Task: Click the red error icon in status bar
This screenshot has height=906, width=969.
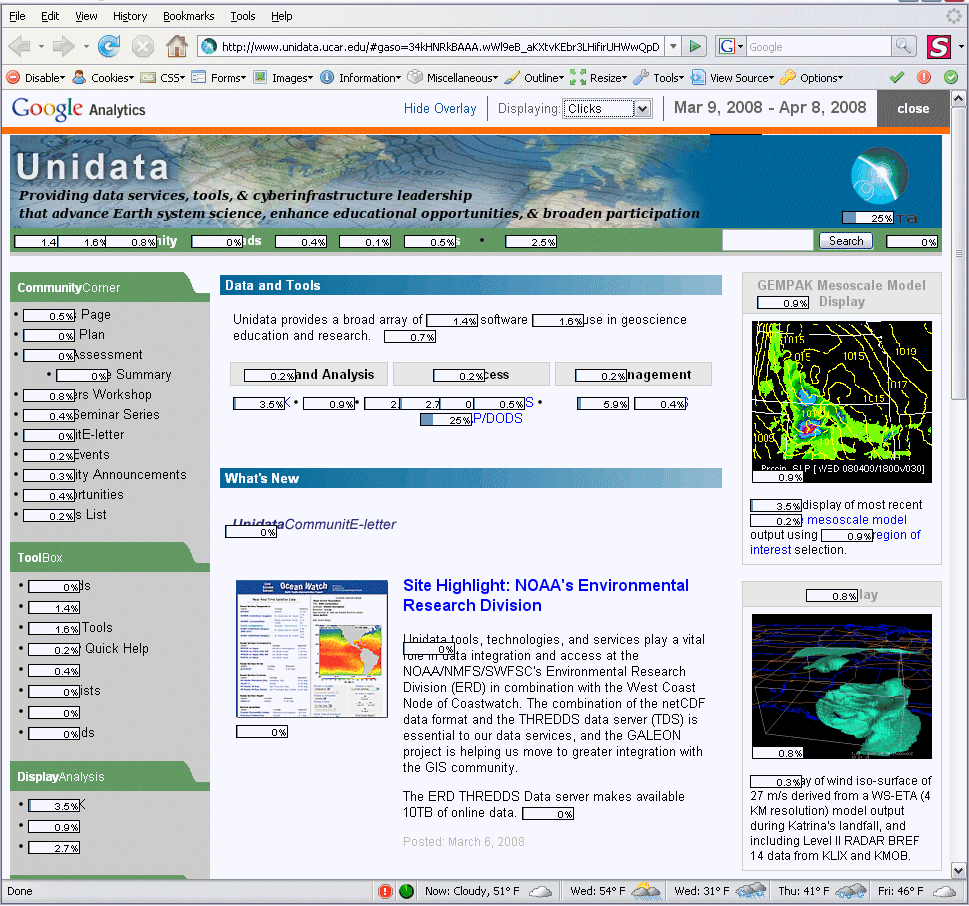Action: click(x=385, y=891)
